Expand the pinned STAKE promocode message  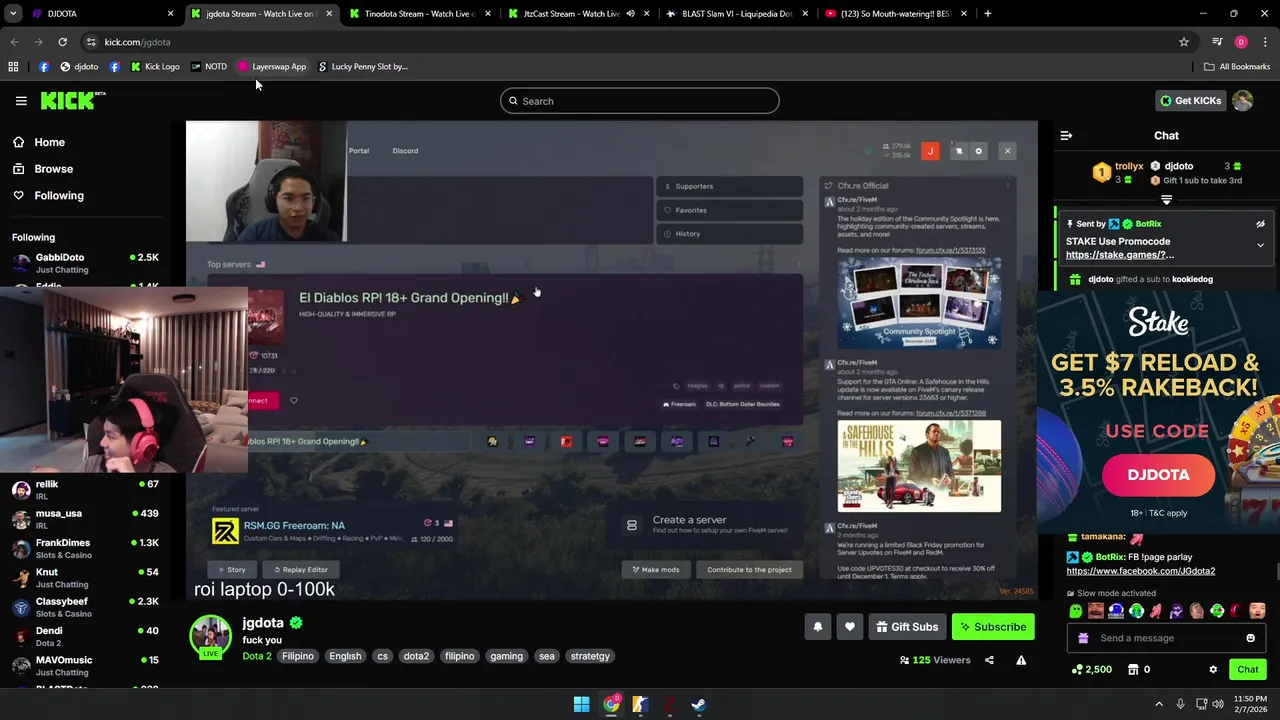[1260, 245]
